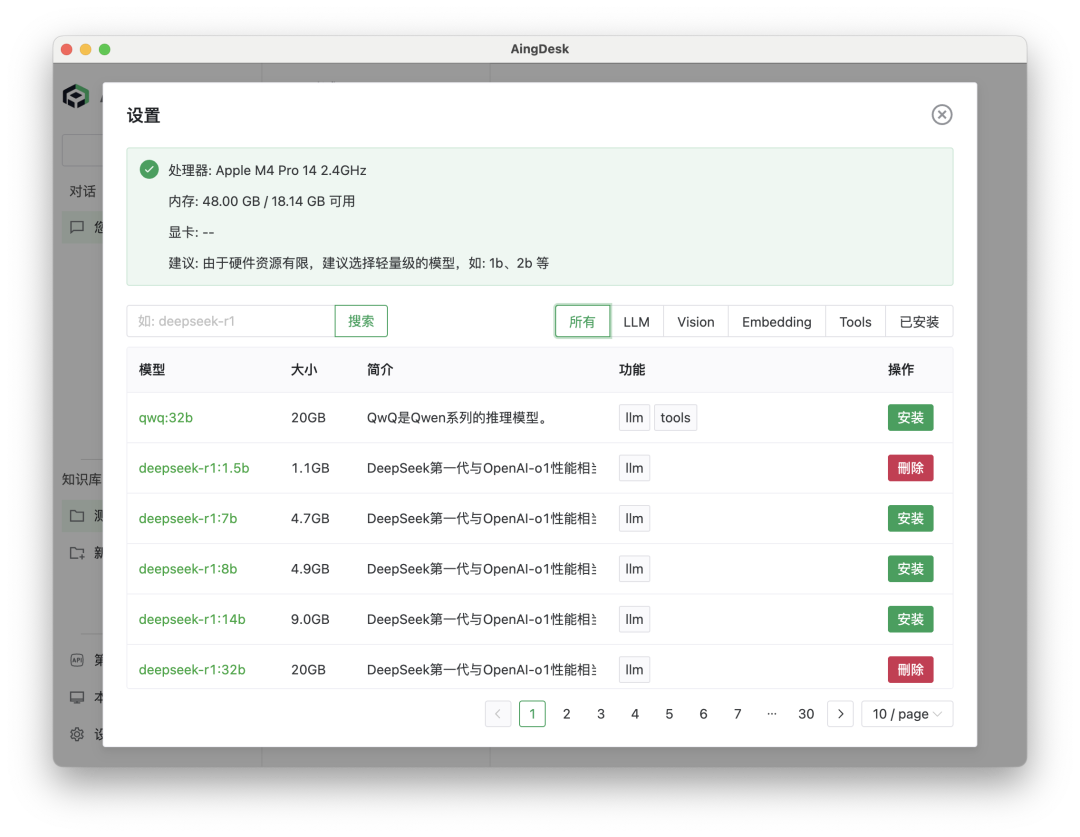1080x837 pixels.
Task: Show only 已安装 installed models
Action: 919,322
